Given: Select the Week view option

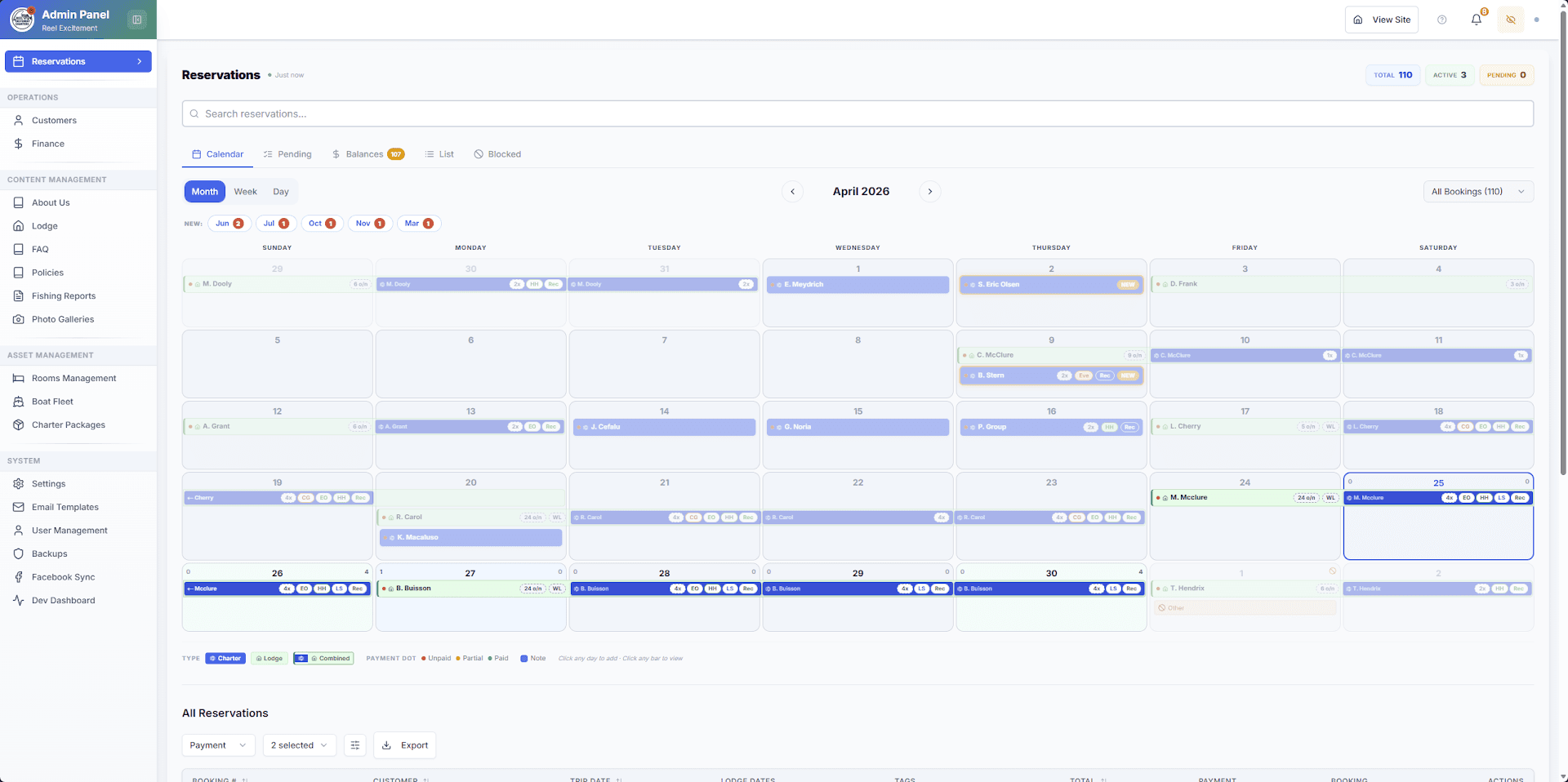Looking at the screenshot, I should (245, 192).
